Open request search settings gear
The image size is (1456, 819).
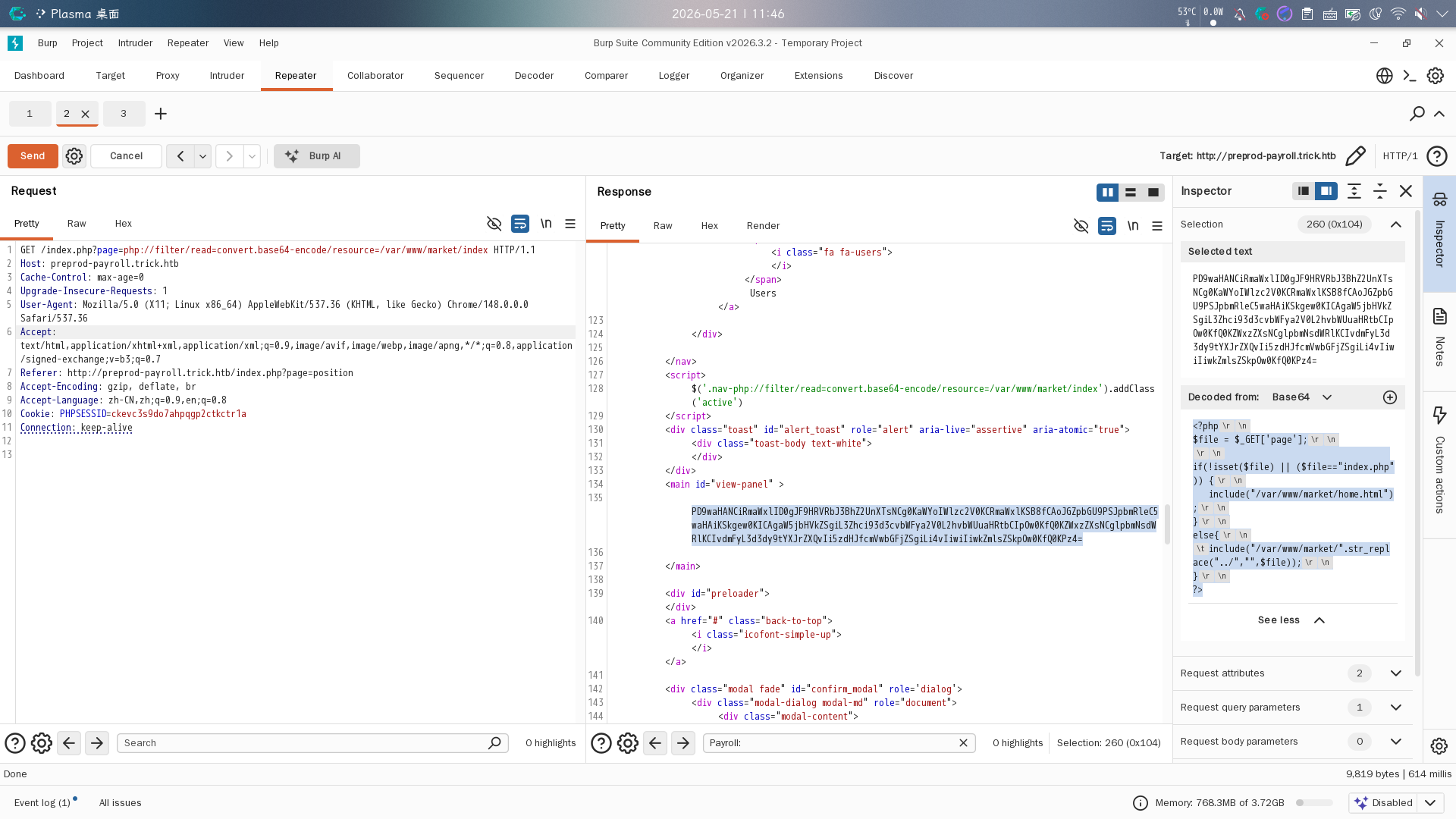click(x=42, y=743)
